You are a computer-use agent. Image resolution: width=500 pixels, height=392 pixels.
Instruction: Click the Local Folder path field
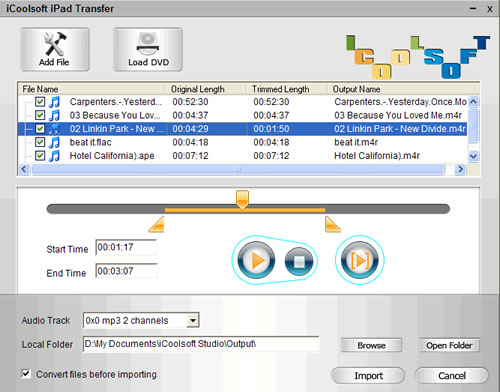(201, 344)
